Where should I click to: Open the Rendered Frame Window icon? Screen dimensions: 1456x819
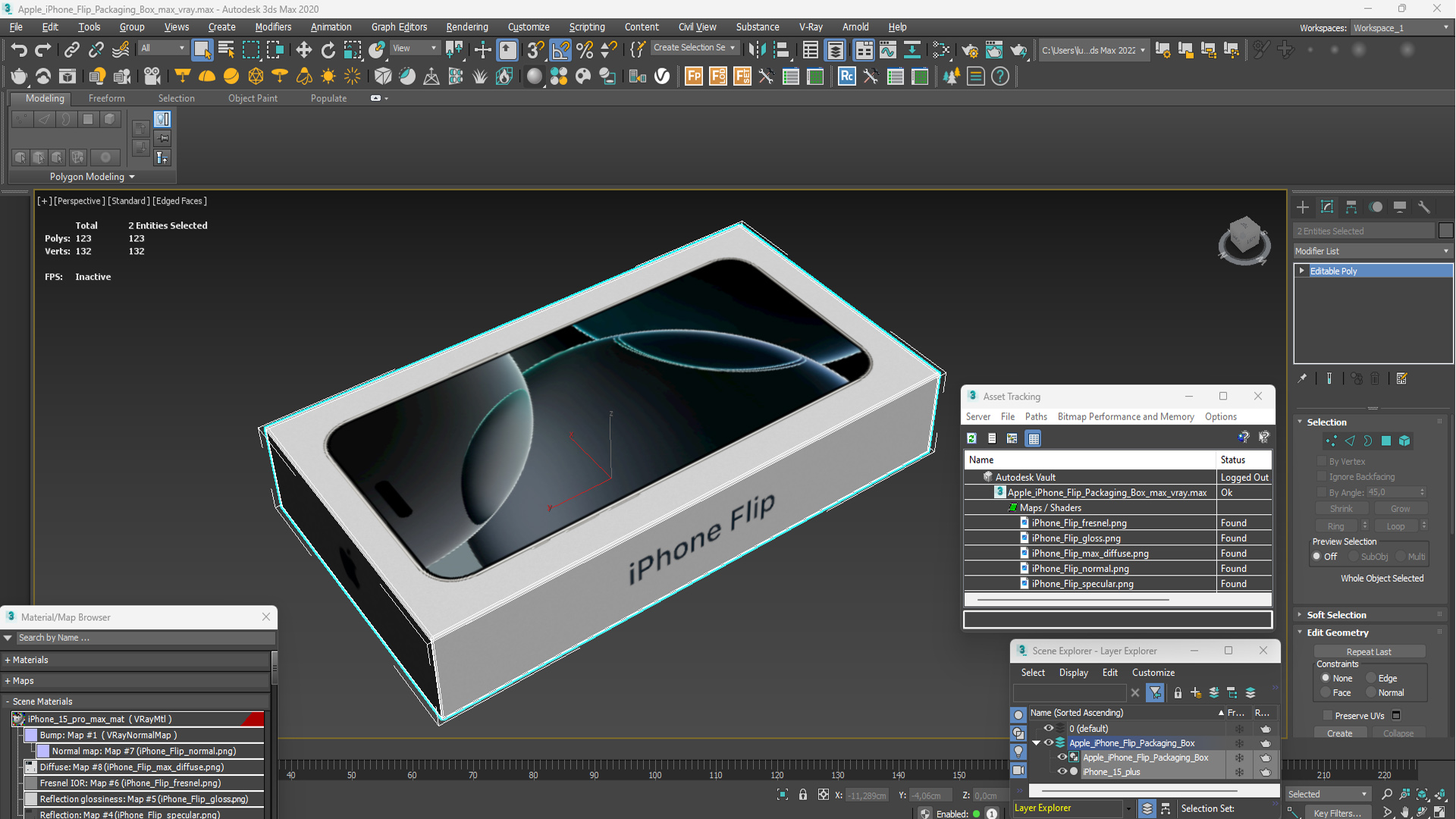click(x=993, y=50)
